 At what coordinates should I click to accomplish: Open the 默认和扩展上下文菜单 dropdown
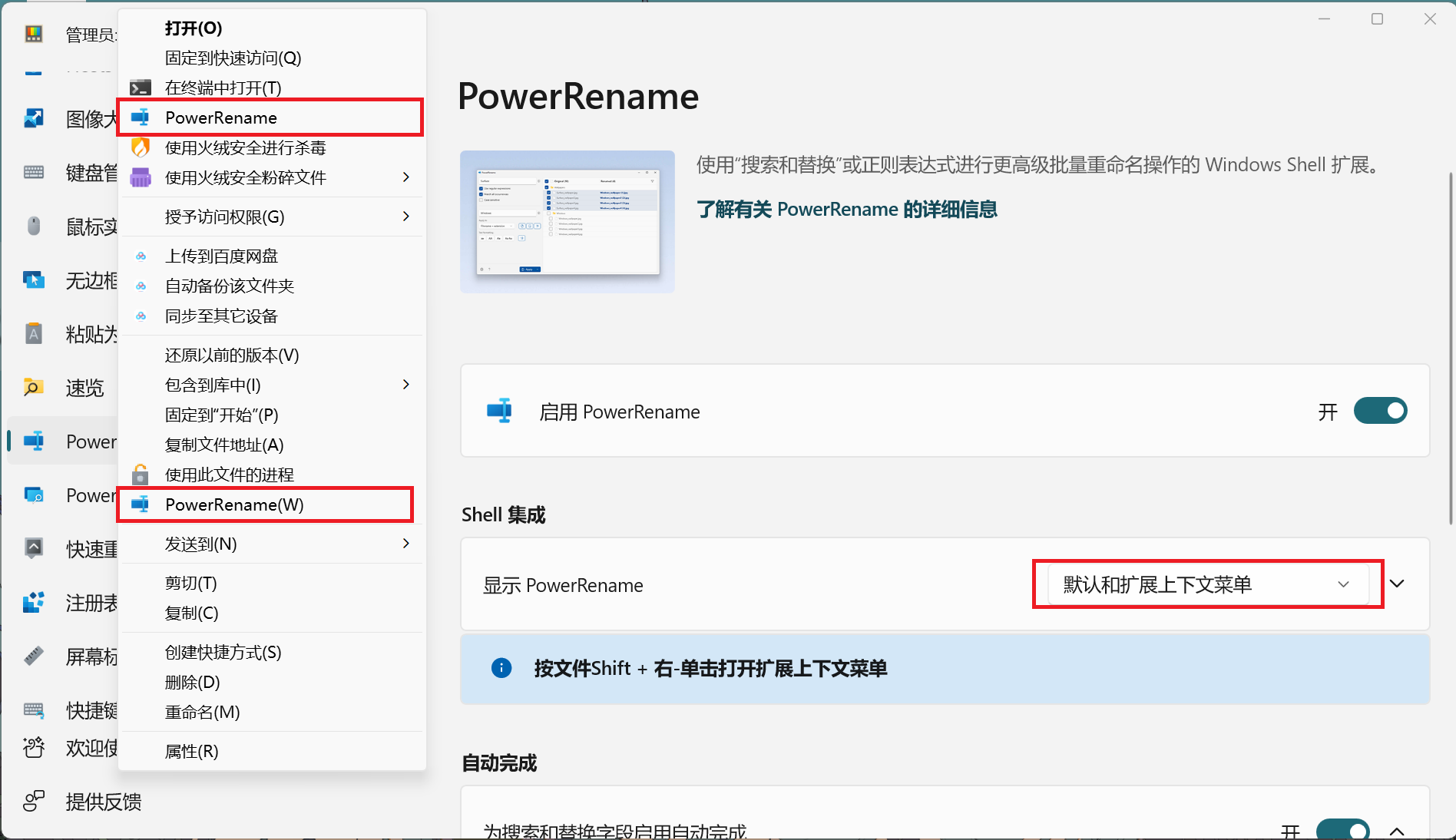click(x=1208, y=584)
